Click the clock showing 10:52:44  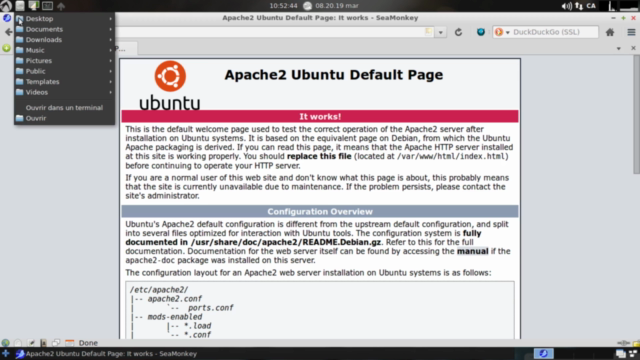coord(283,6)
